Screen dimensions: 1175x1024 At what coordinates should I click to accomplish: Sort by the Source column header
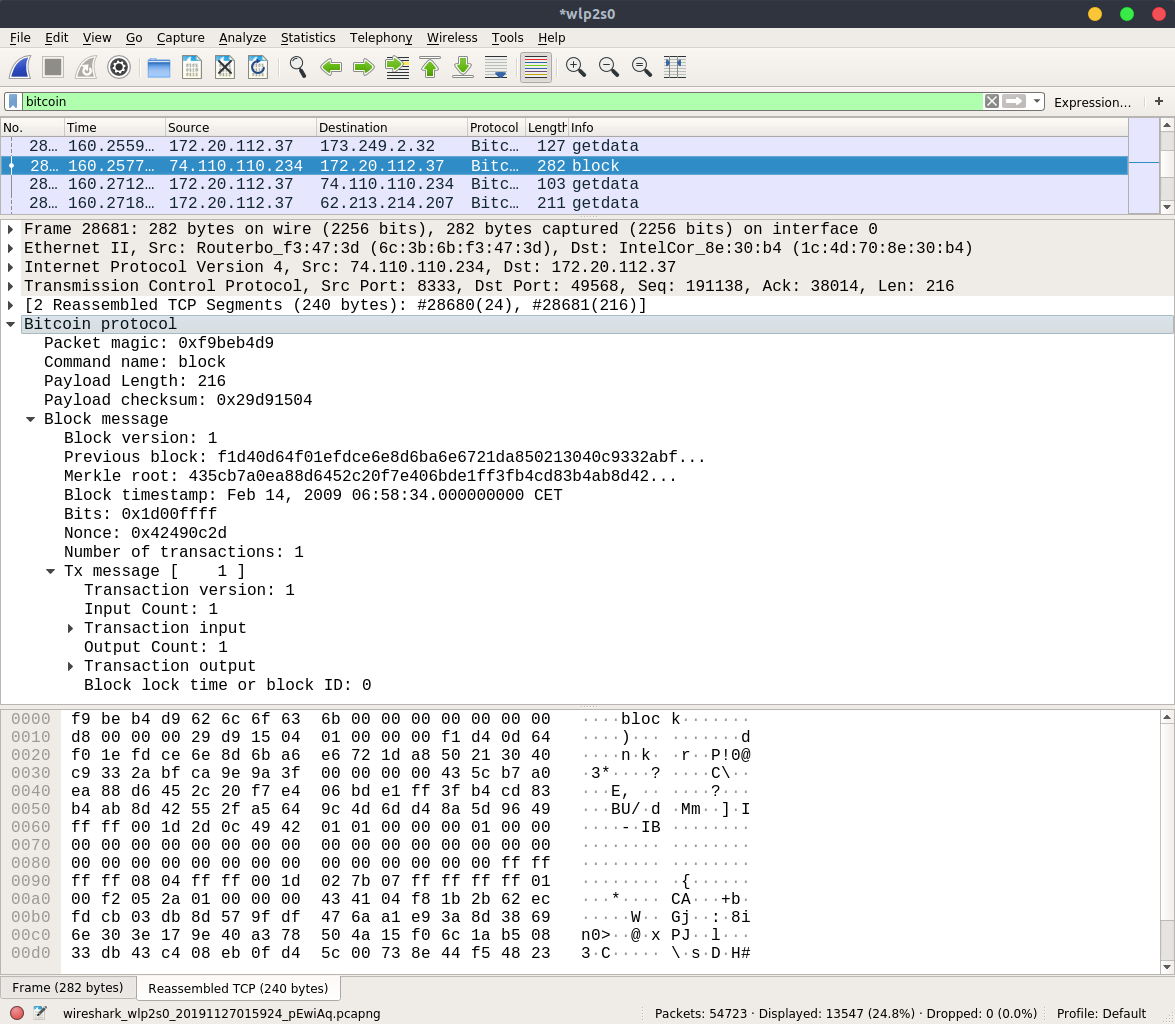pos(241,127)
